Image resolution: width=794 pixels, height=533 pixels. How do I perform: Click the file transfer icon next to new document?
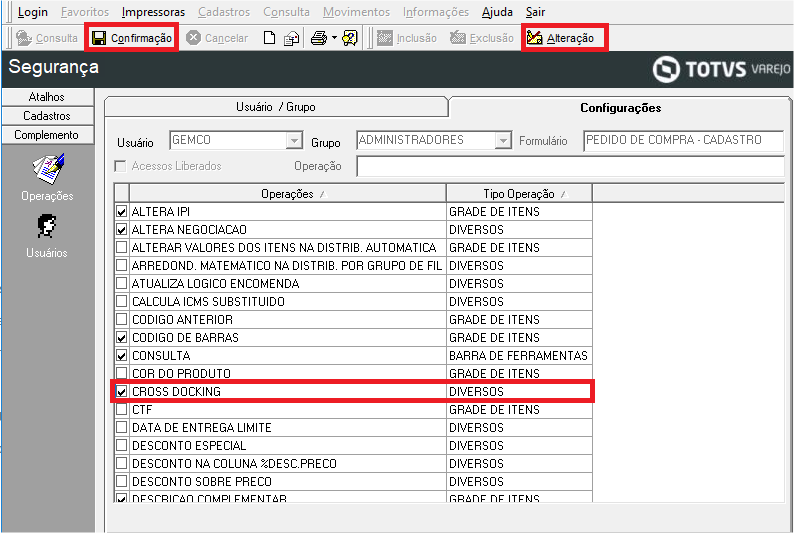pos(291,38)
